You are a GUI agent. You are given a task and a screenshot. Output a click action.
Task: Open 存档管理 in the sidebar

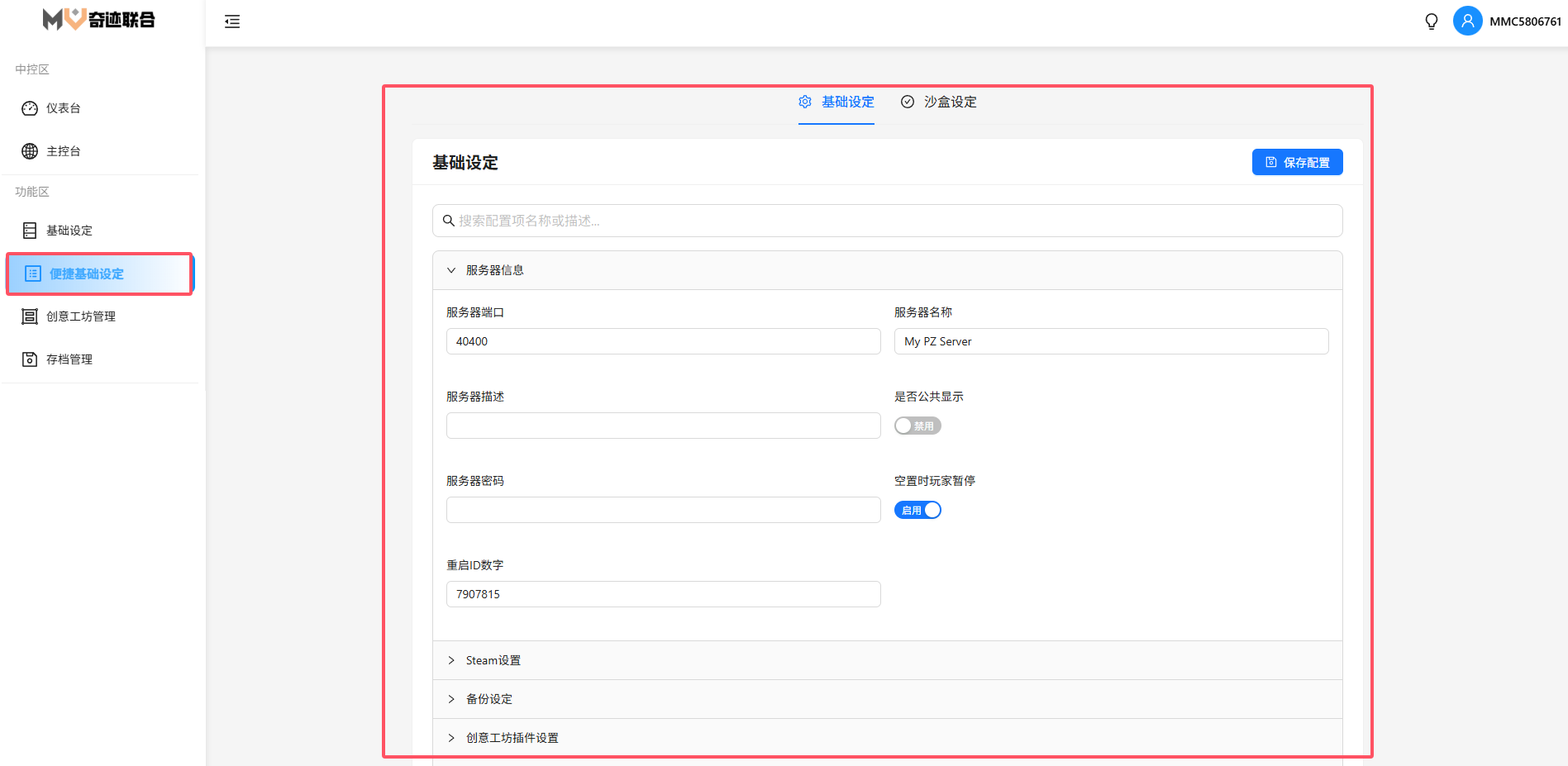coord(69,359)
